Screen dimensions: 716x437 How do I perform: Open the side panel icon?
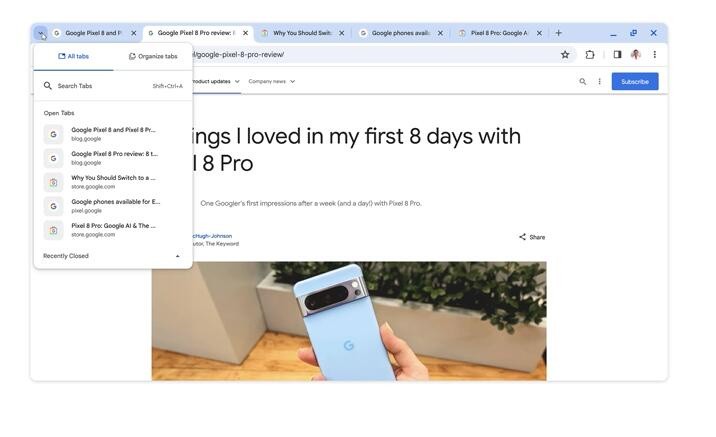(x=617, y=55)
